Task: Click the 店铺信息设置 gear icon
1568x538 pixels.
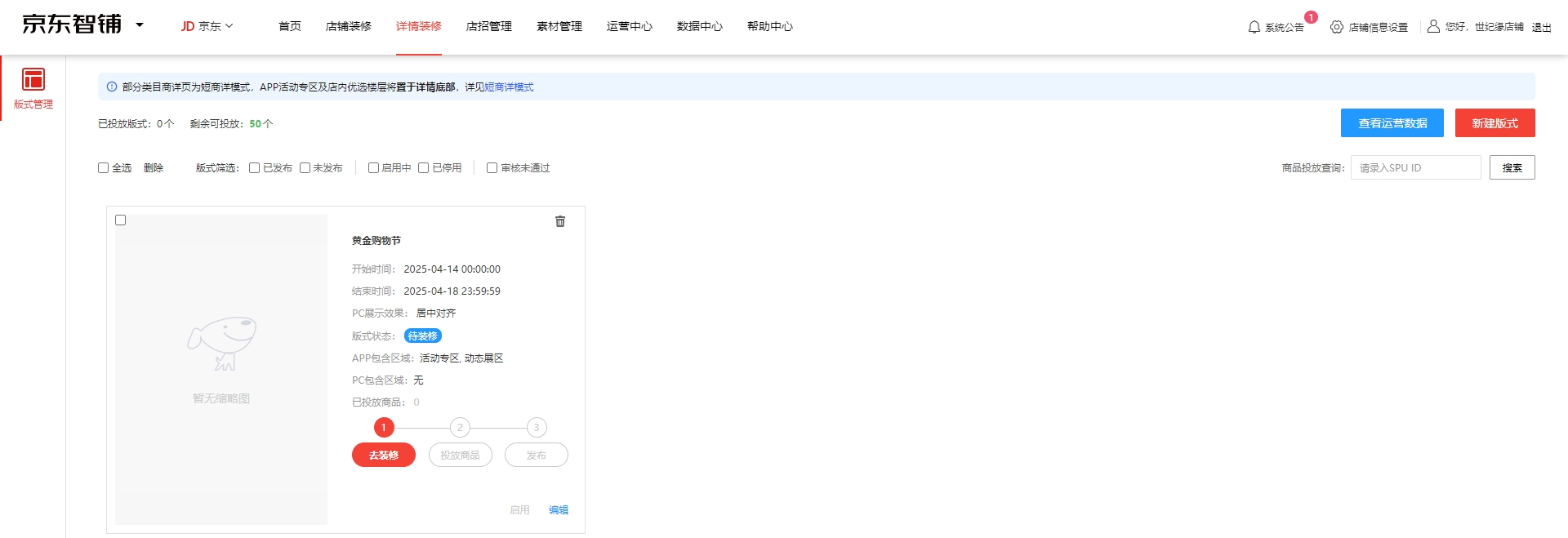Action: tap(1336, 27)
